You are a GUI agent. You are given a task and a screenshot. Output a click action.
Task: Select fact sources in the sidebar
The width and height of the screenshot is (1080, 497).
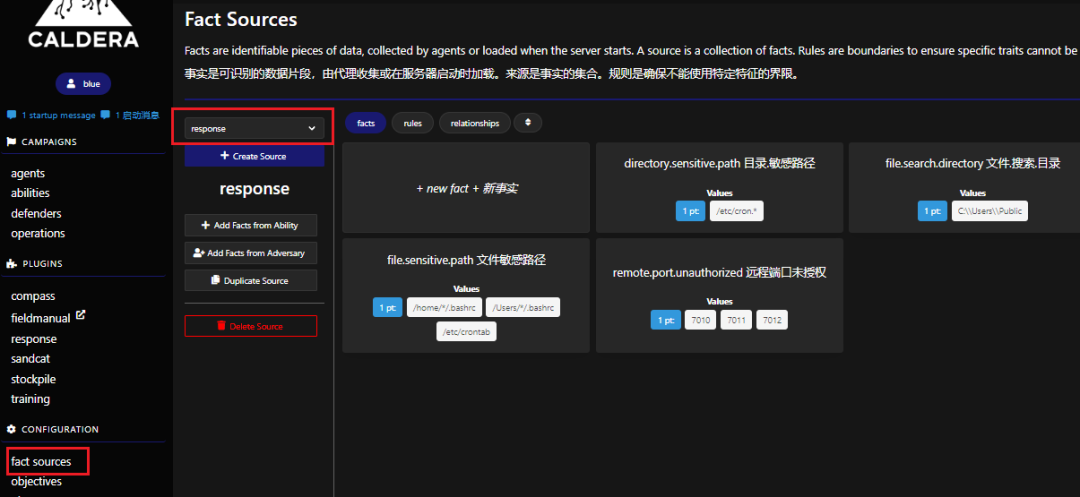point(41,461)
